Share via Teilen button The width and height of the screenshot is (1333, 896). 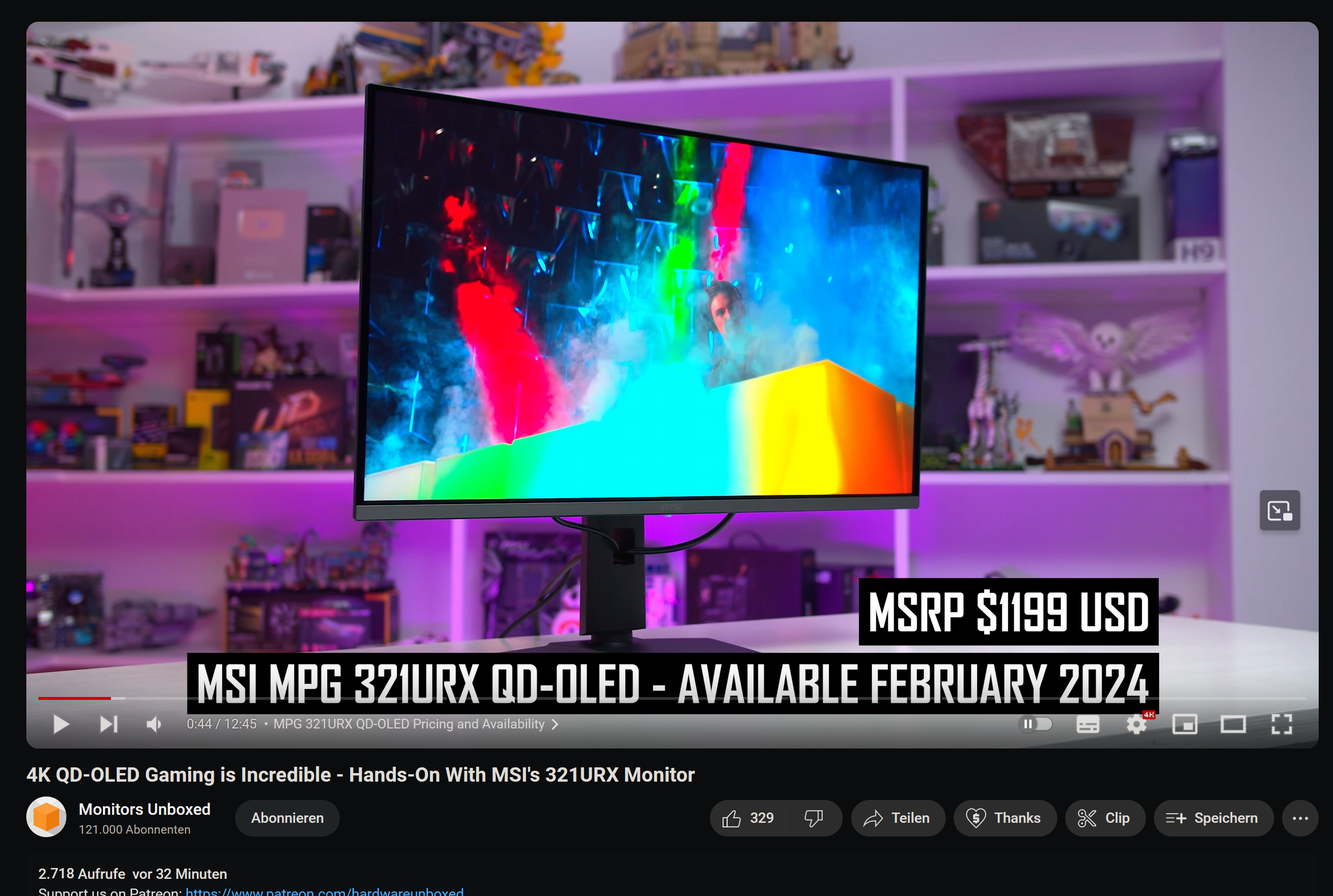(898, 818)
